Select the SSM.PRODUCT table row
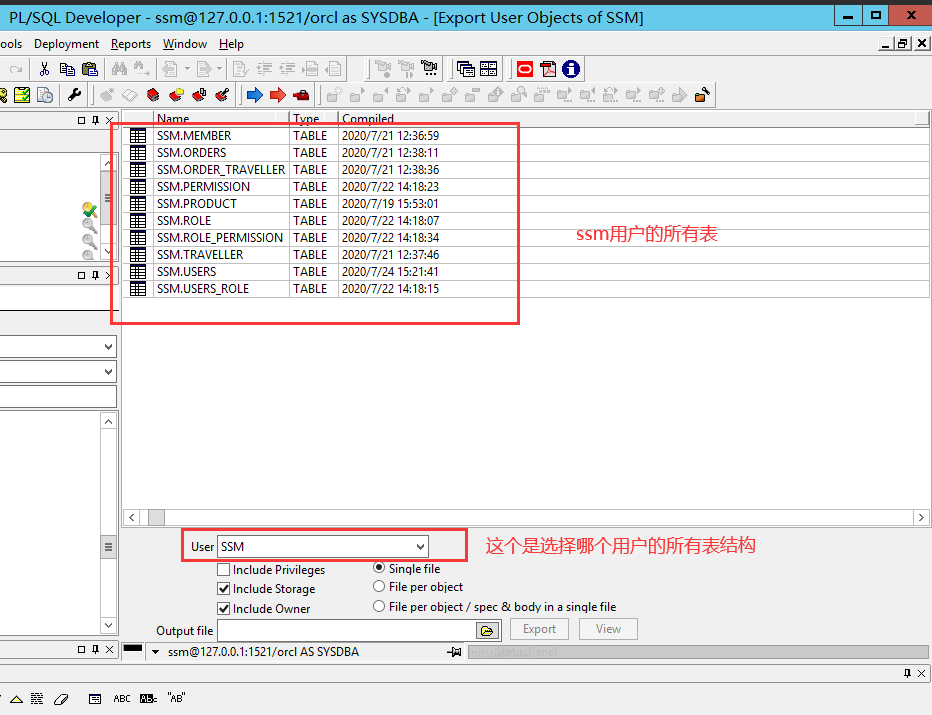 tap(525, 204)
